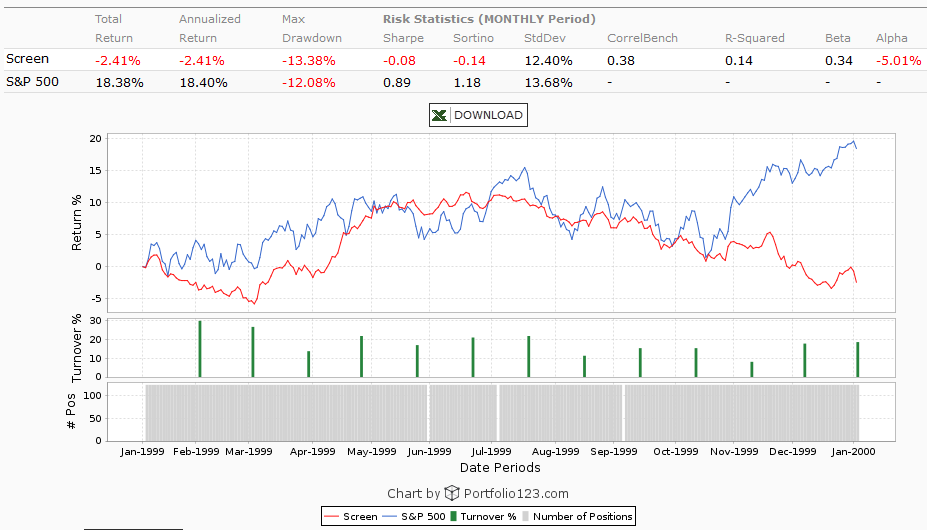Image resolution: width=927 pixels, height=530 pixels.
Task: Click Screen StdDev value 12.40%
Action: pyautogui.click(x=549, y=60)
